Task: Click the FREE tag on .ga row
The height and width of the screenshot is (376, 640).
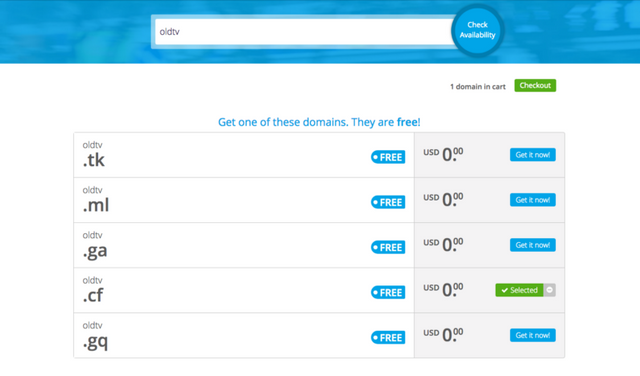Action: tap(388, 247)
